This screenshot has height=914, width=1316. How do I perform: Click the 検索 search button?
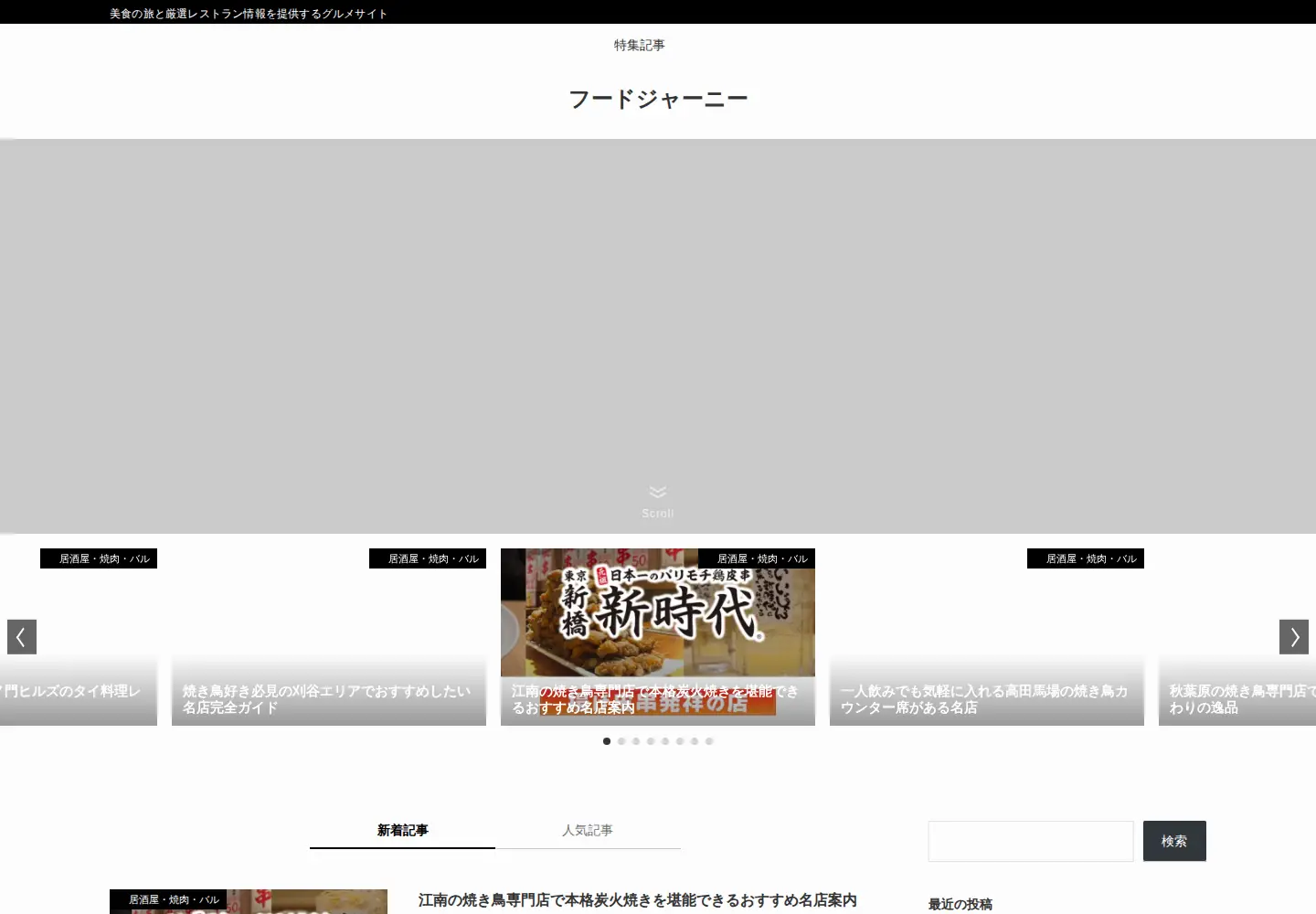coord(1174,841)
